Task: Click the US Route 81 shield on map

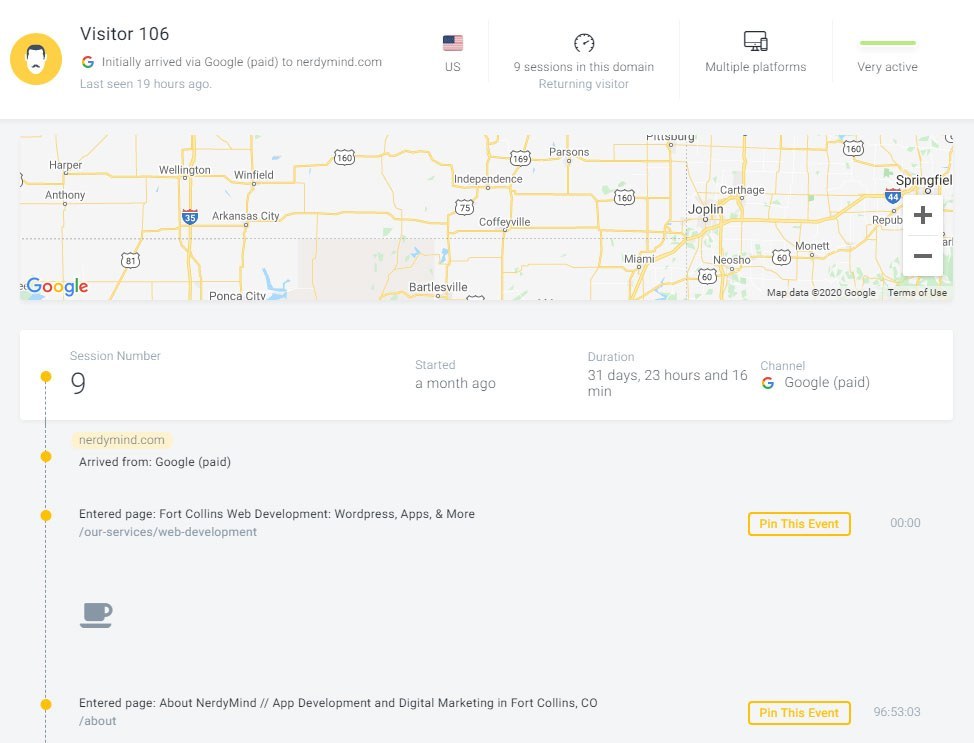Action: click(130, 260)
